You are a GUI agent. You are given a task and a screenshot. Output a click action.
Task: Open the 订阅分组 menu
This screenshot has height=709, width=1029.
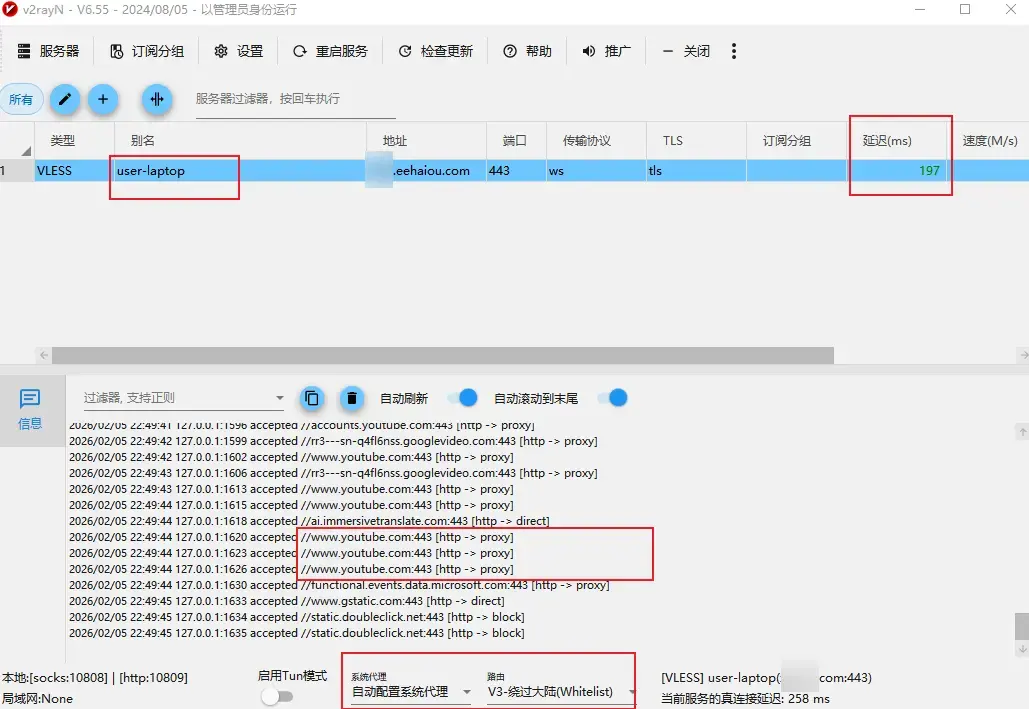pyautogui.click(x=147, y=51)
